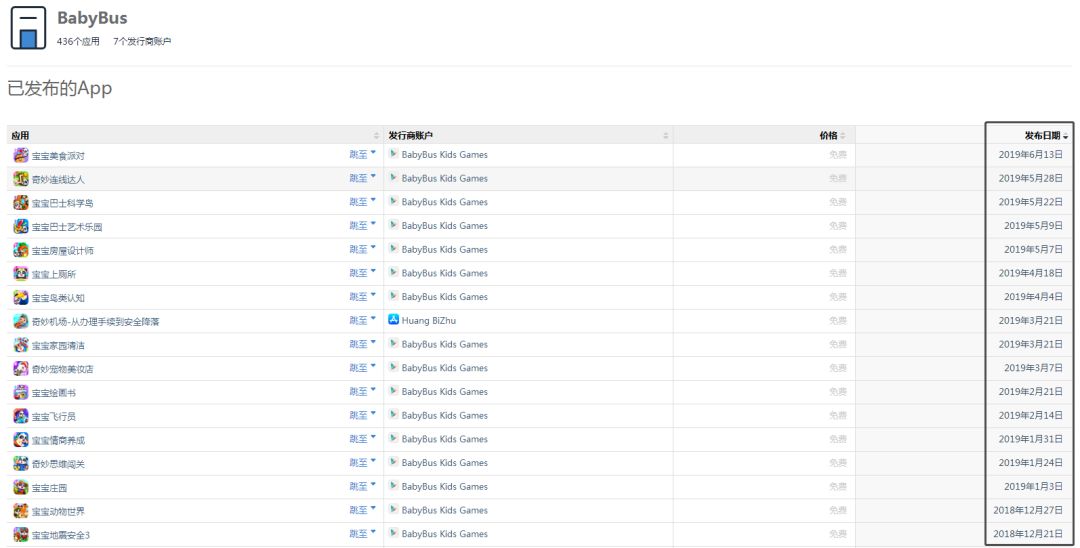
Task: Click the 宝宝情商养成 app icon
Action: (x=21, y=440)
